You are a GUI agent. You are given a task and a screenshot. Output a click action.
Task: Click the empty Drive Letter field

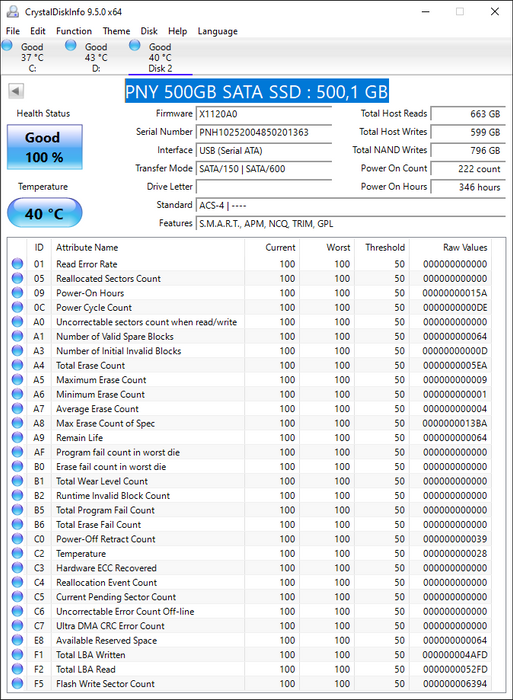coord(264,187)
